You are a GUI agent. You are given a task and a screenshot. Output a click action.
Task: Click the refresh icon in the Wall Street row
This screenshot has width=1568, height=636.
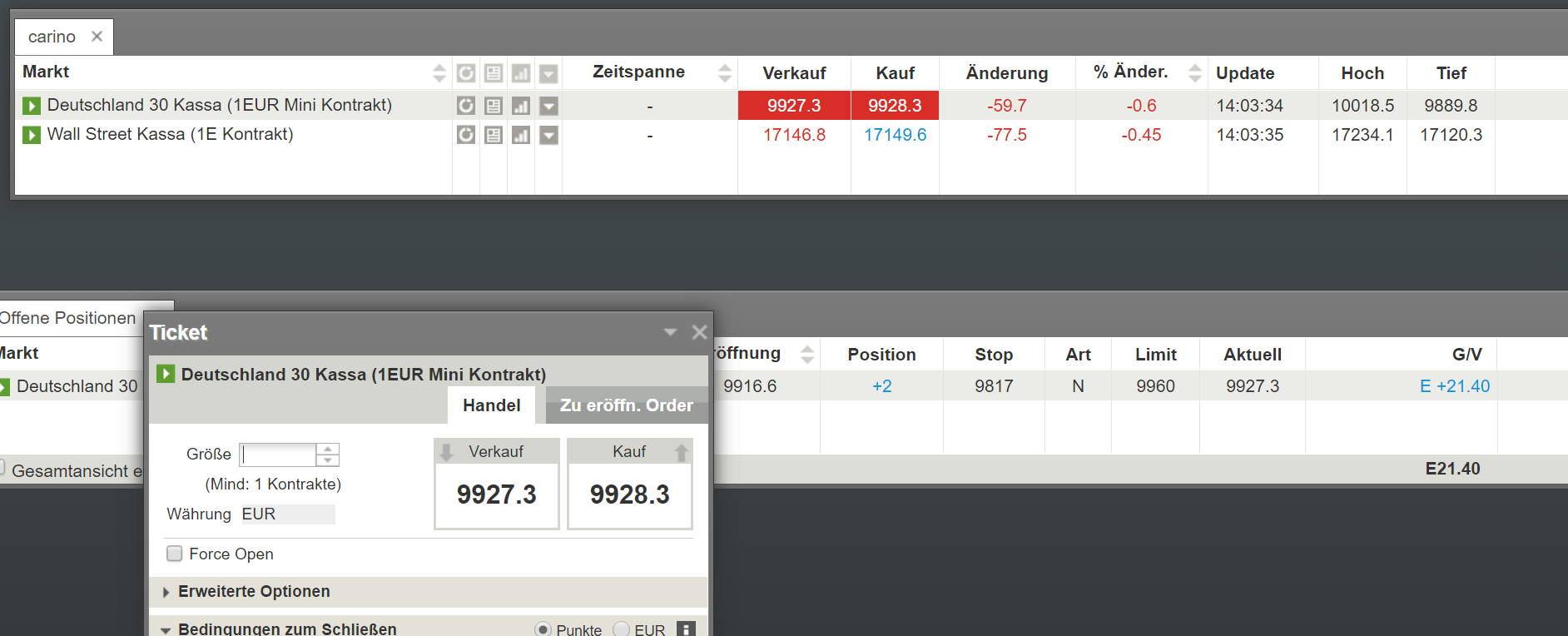466,135
